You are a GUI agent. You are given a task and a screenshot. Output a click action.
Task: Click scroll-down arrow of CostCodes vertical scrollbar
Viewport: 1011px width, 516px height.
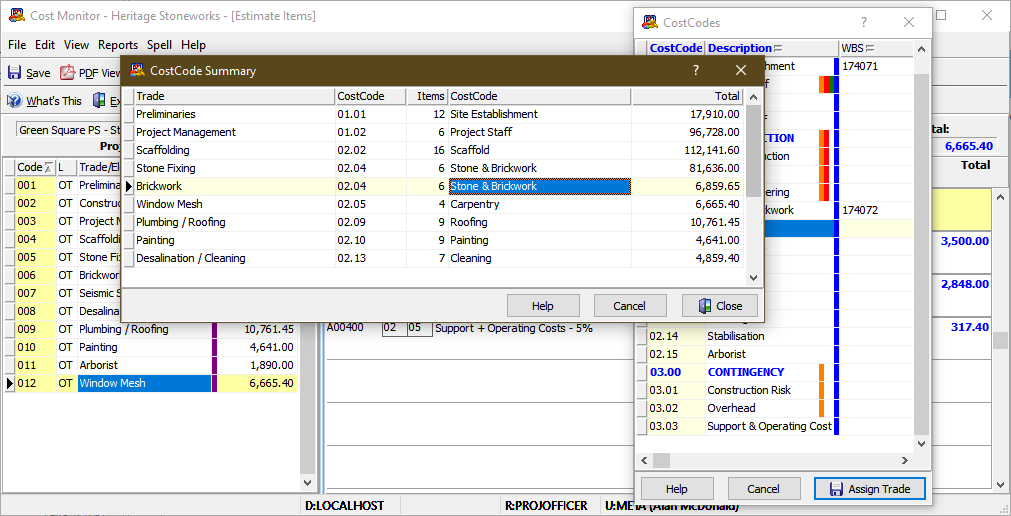922,444
